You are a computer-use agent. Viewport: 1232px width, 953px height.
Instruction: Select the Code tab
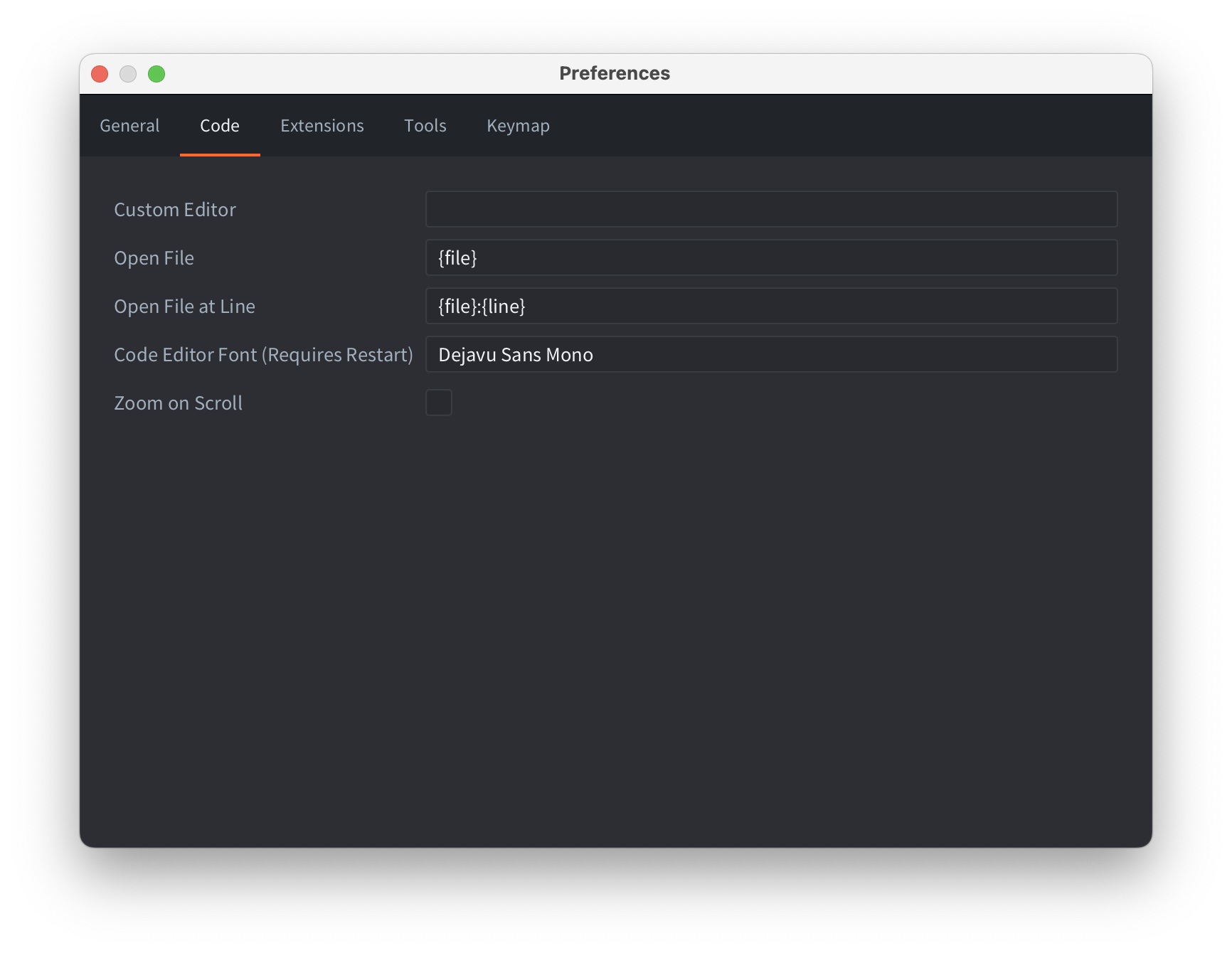click(220, 126)
